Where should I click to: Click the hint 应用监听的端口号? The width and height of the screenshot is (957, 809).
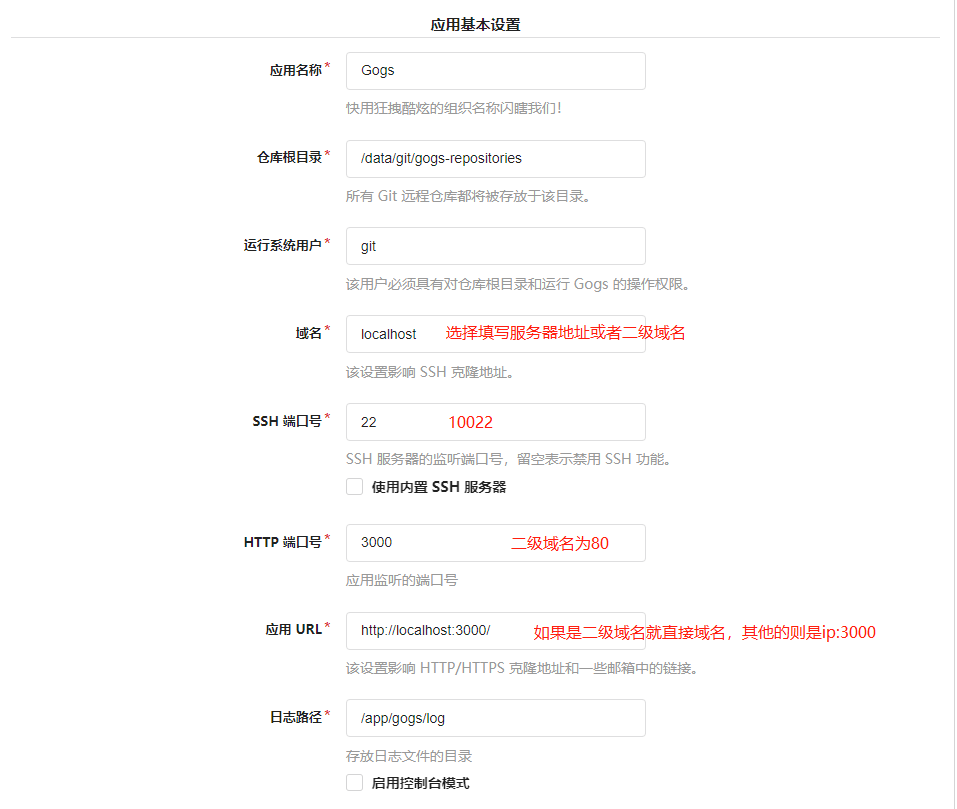pos(402,580)
